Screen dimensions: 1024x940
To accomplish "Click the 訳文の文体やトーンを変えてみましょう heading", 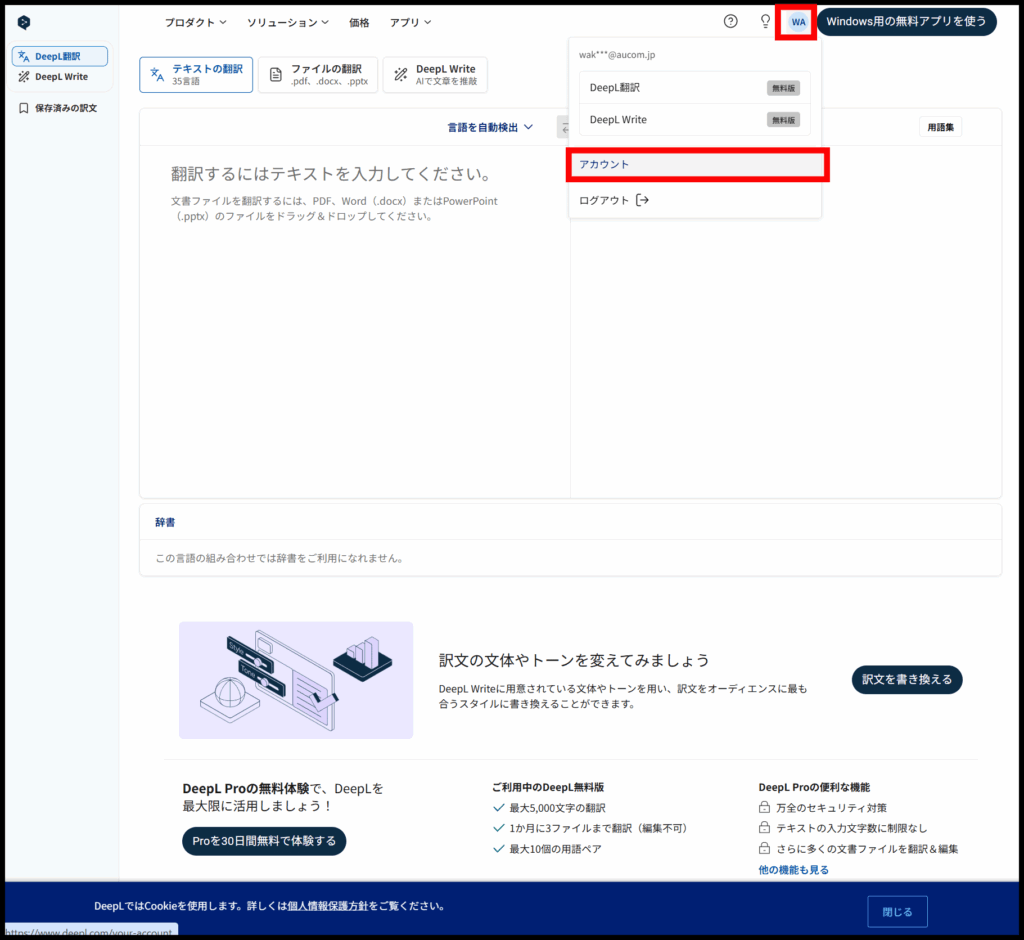I will 574,660.
